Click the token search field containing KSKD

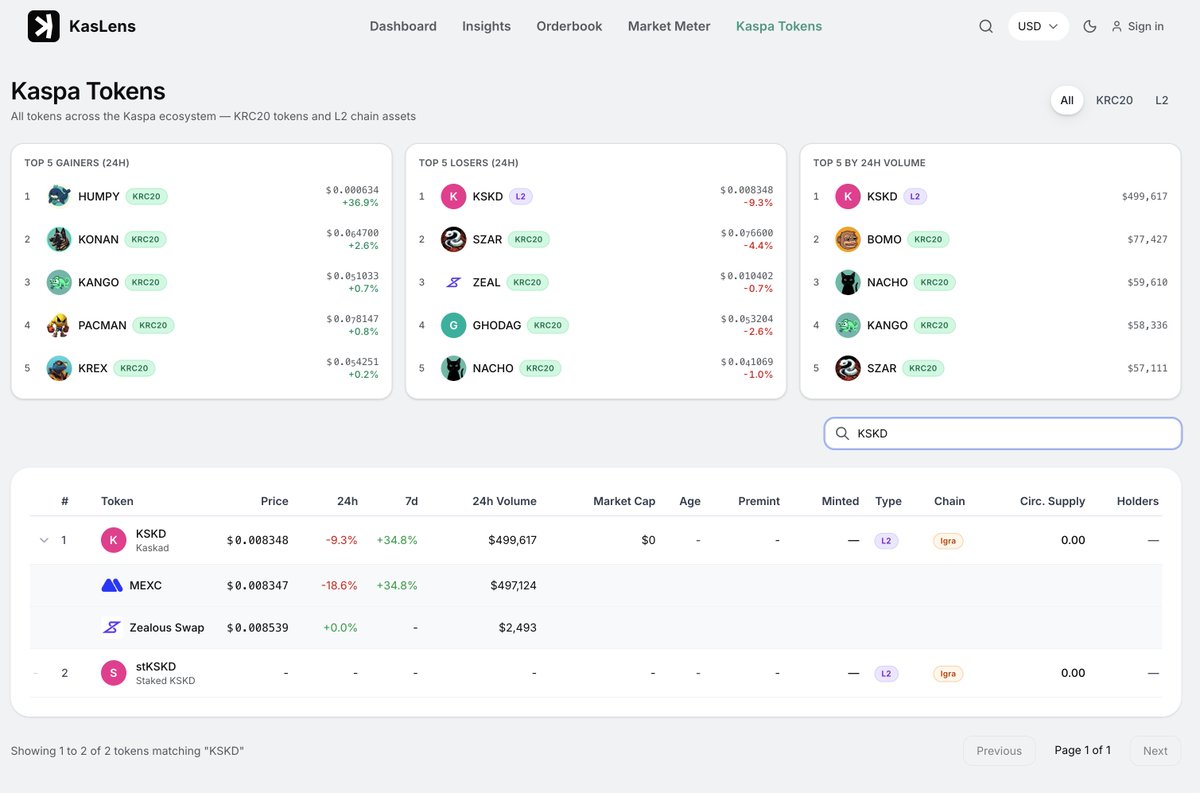1003,433
